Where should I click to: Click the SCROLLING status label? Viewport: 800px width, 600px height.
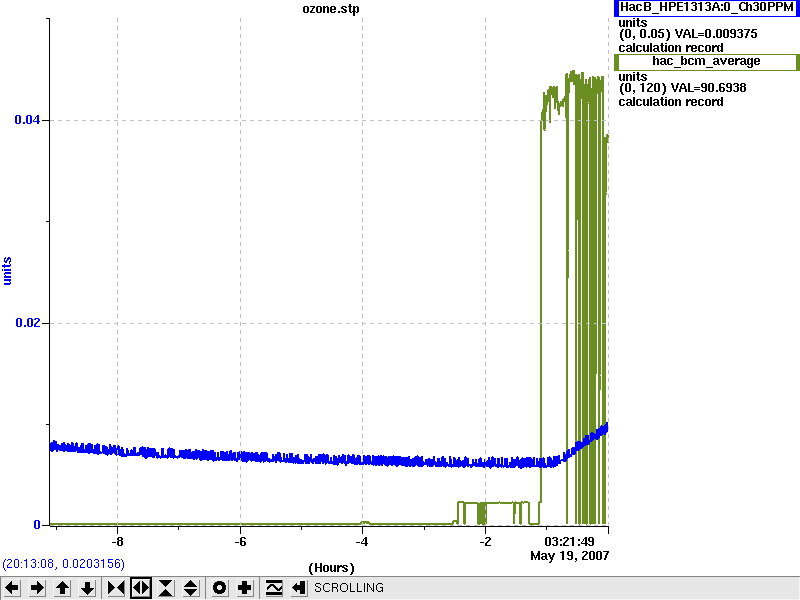[349, 588]
